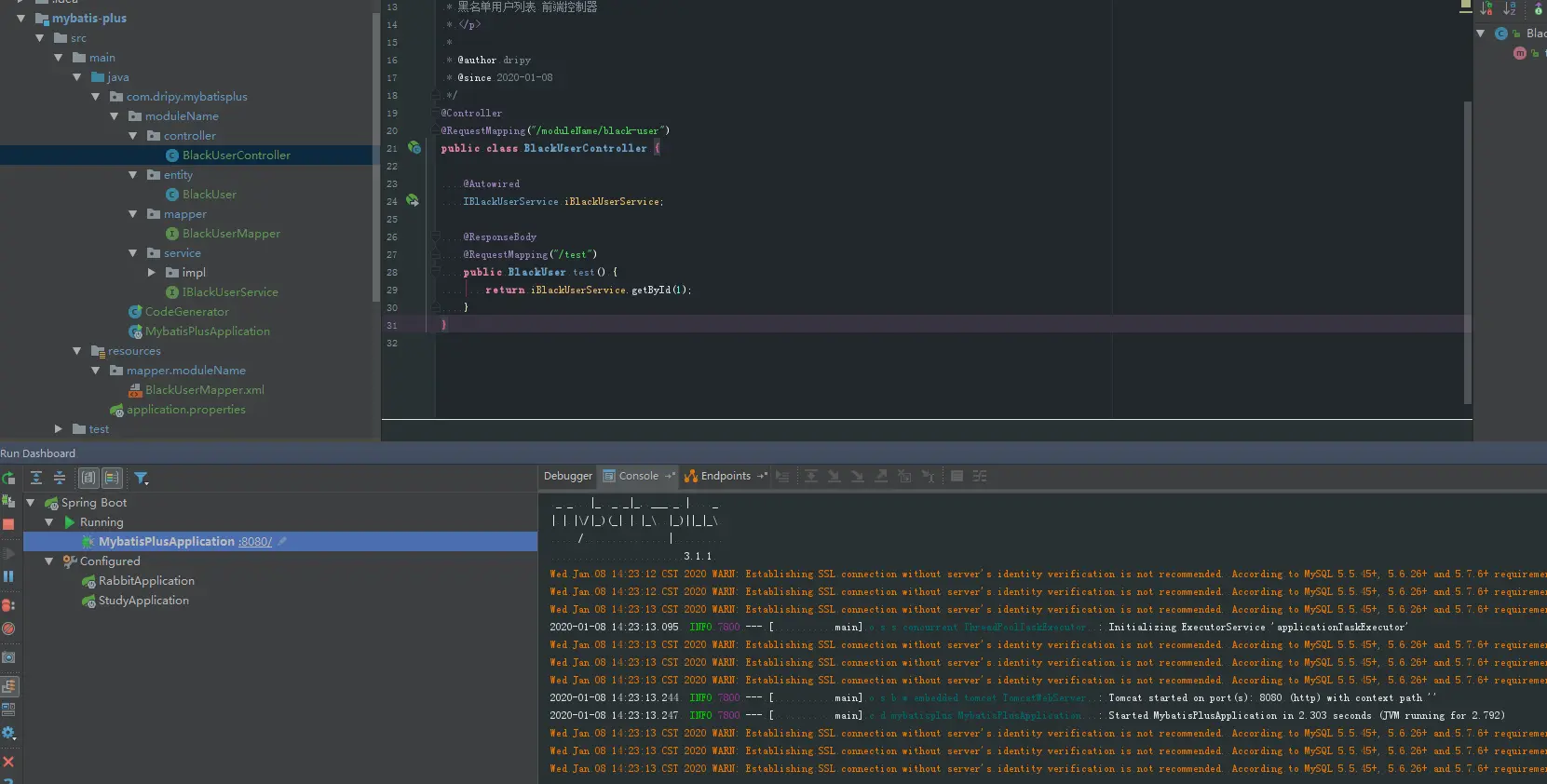
Task: Collapse the controller folder
Action: click(x=133, y=136)
